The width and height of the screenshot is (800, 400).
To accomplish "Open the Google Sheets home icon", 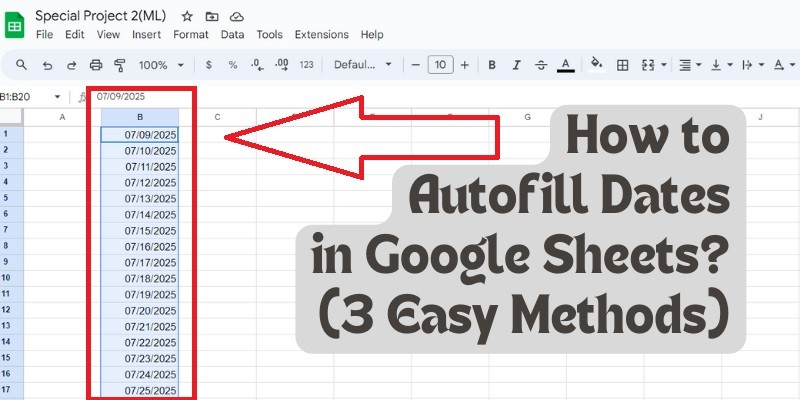I will tap(14, 25).
